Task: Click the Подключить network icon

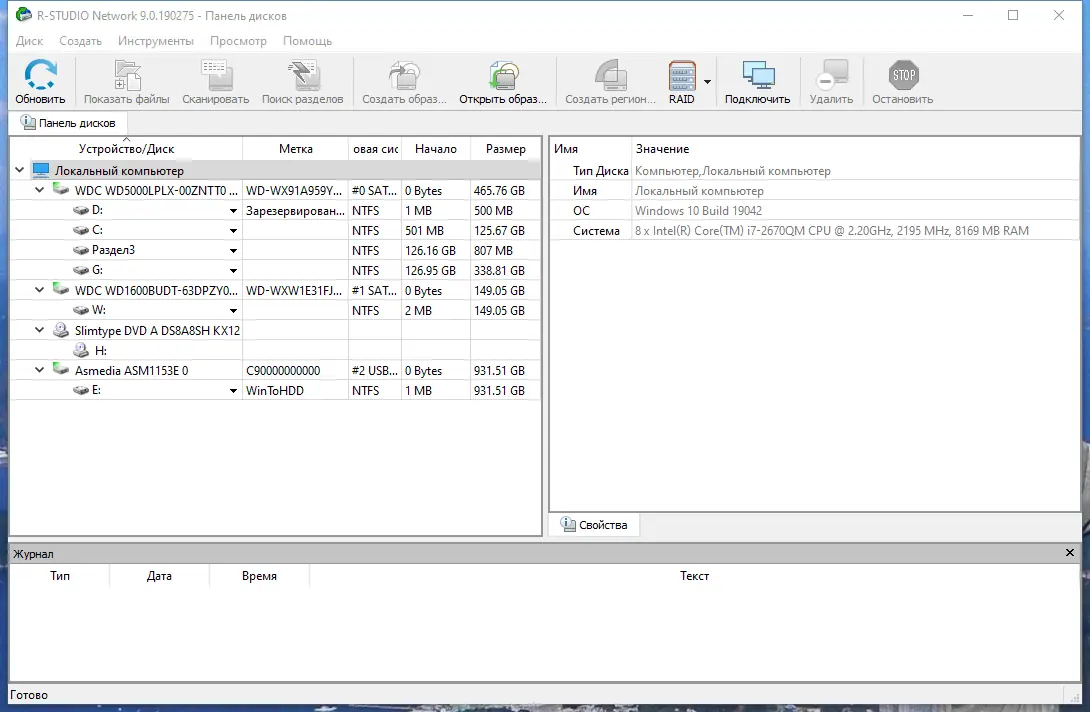Action: 758,74
